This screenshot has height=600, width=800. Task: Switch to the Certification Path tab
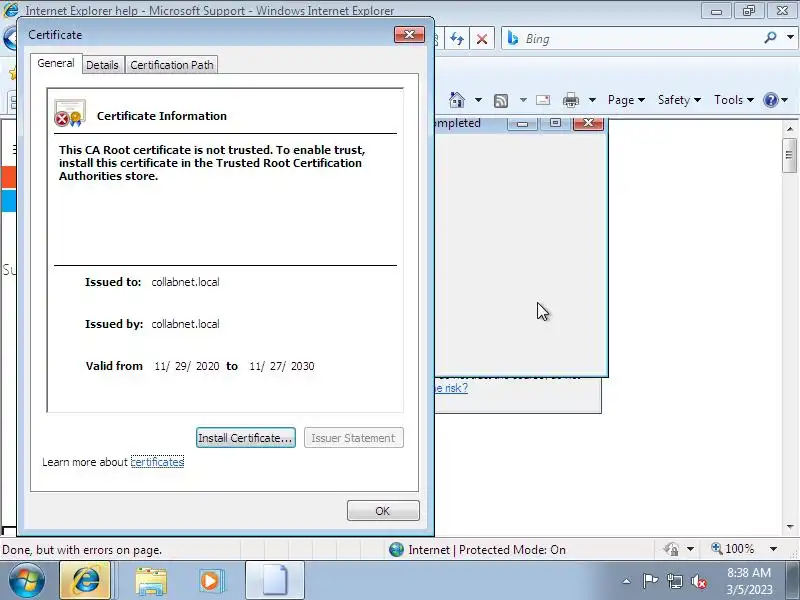tap(171, 65)
